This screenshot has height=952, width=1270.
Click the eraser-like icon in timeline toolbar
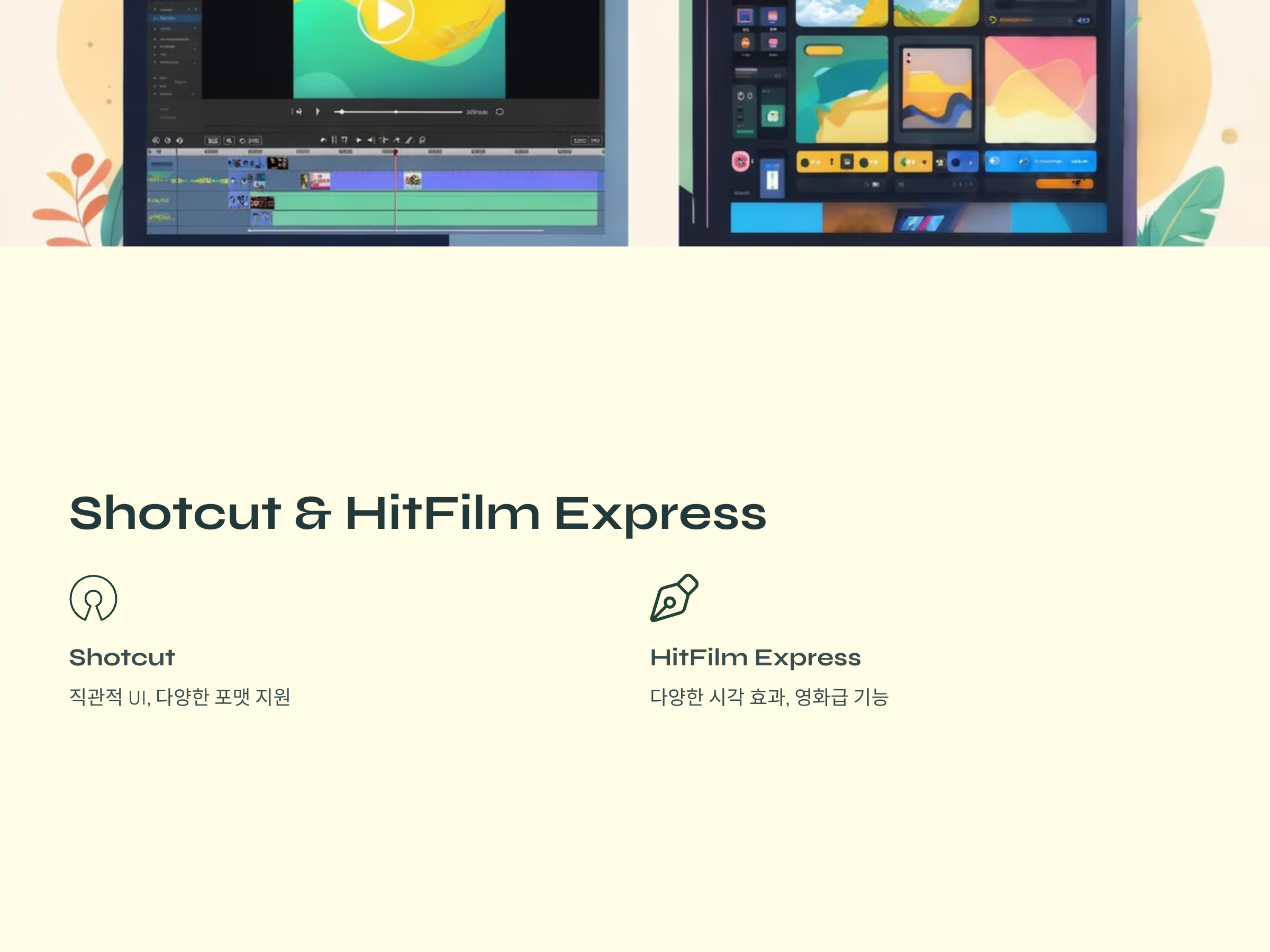(409, 140)
